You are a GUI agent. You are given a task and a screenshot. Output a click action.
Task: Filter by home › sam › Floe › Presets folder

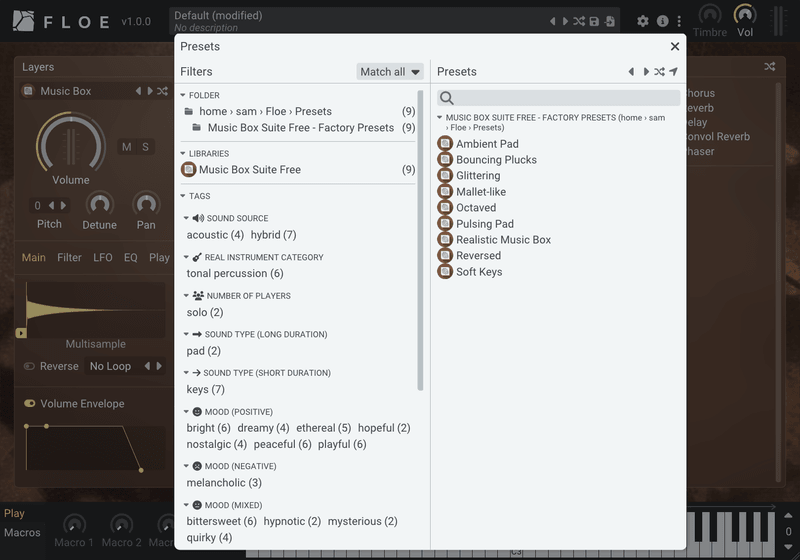tap(299, 111)
